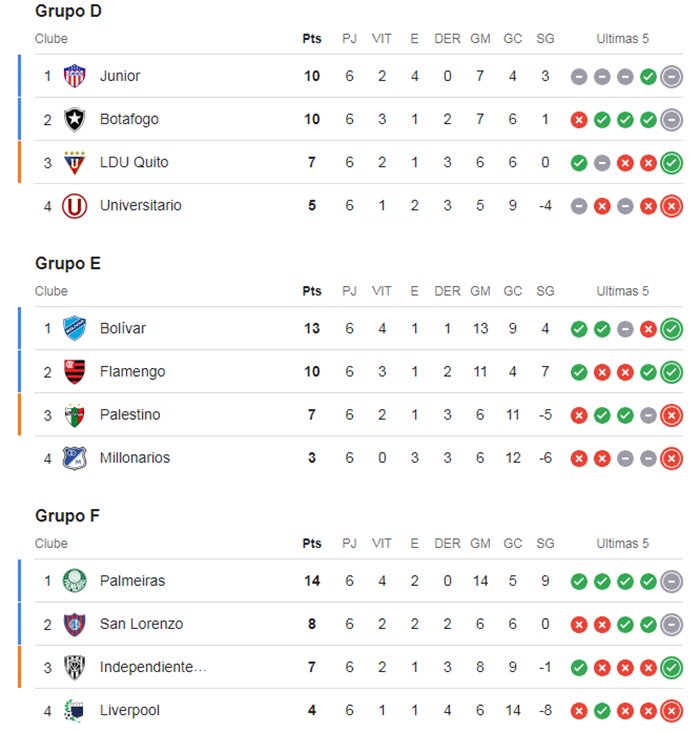This screenshot has width=700, height=732.
Task: Select the SG column header in Grupo E
Action: coord(545,291)
